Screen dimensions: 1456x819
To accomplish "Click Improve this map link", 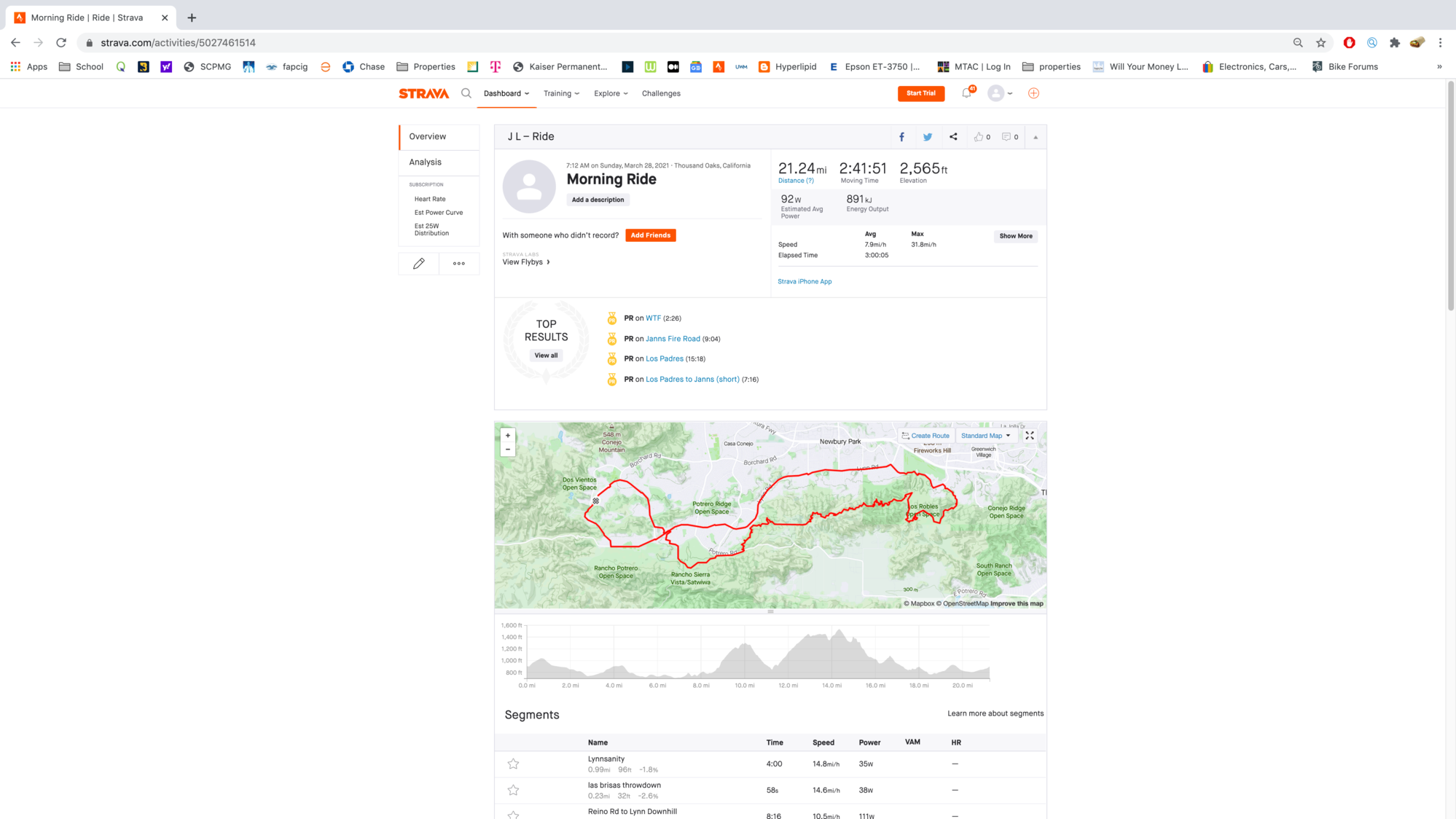I will (1017, 603).
